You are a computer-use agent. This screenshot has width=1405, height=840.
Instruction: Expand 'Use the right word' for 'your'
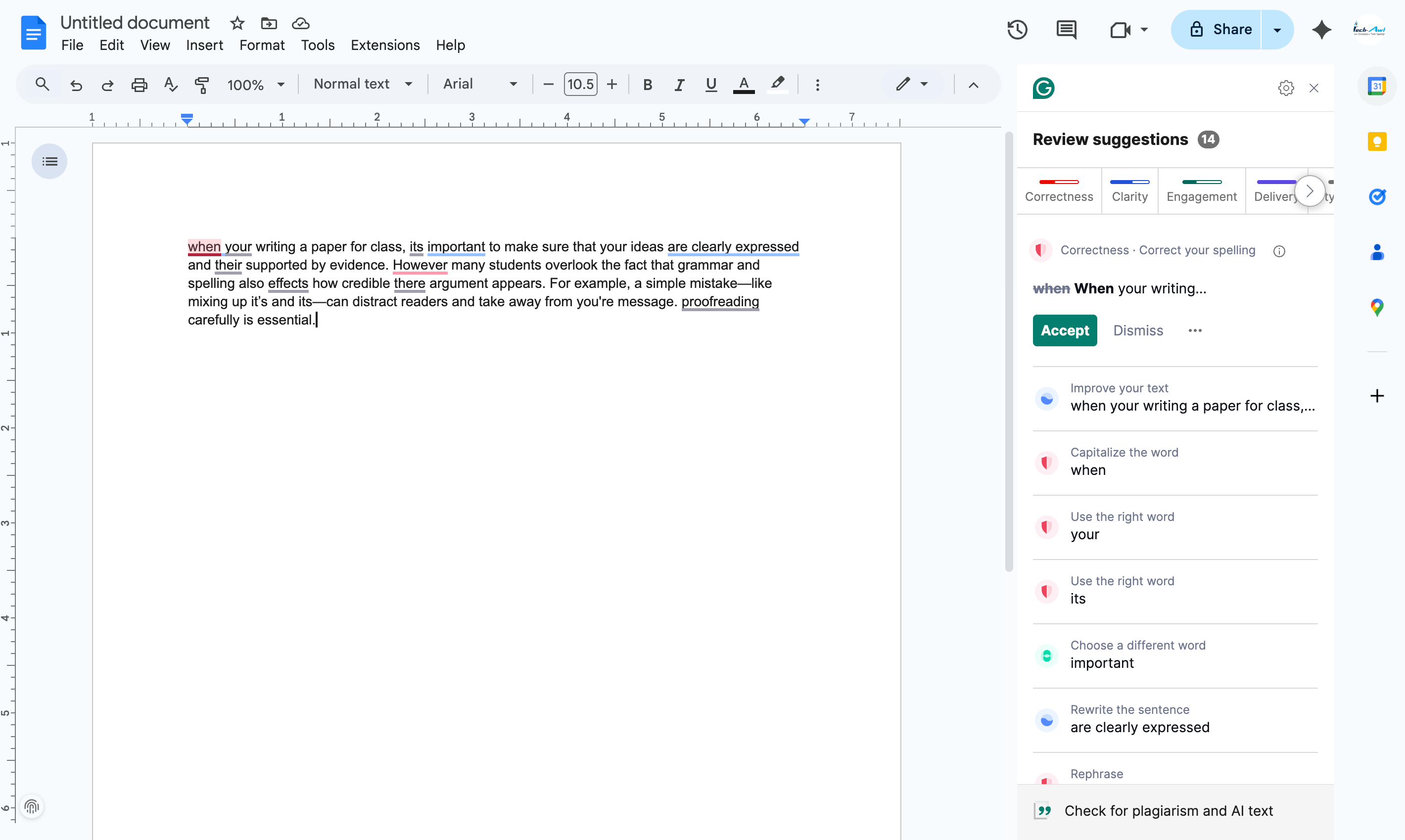[1174, 526]
